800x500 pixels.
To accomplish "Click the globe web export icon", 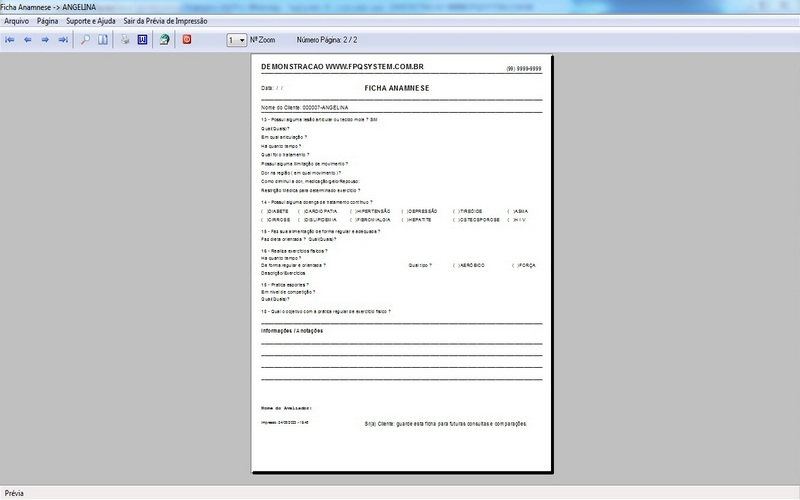I will tap(164, 40).
